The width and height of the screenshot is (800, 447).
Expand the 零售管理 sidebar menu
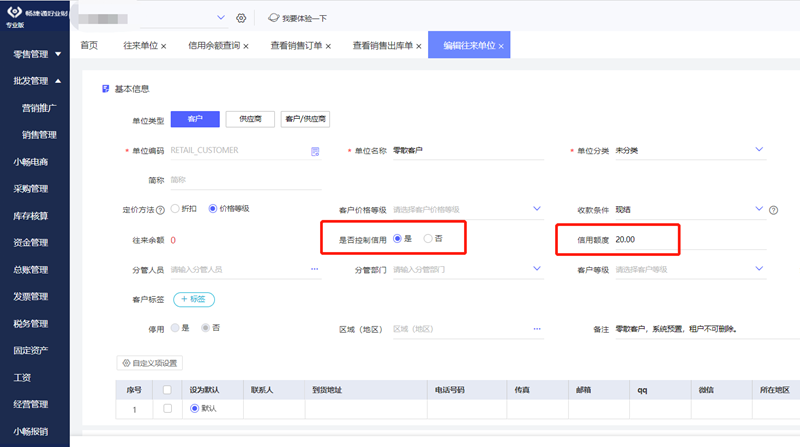tap(58, 54)
